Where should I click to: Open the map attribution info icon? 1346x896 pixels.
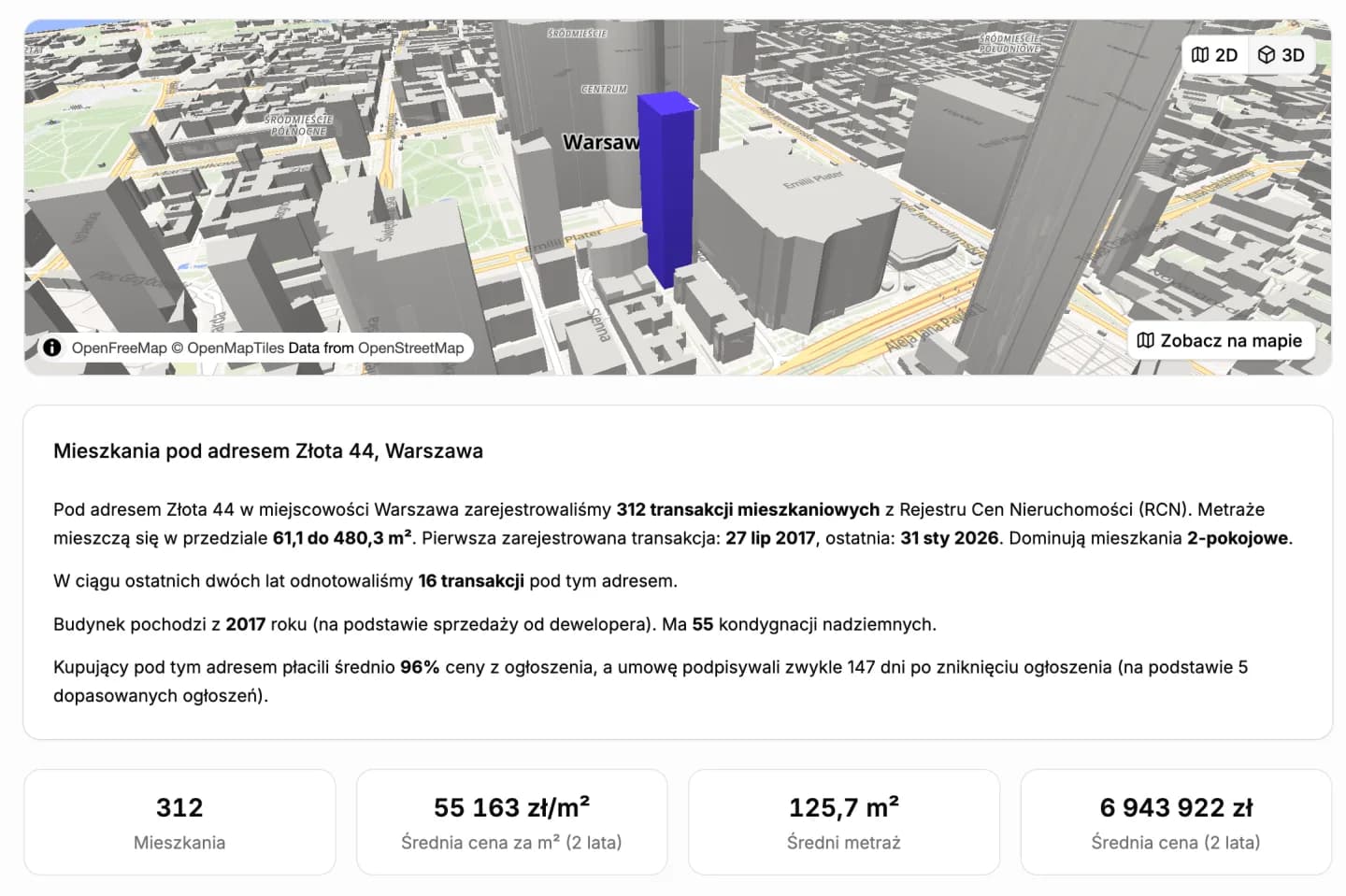(x=52, y=348)
